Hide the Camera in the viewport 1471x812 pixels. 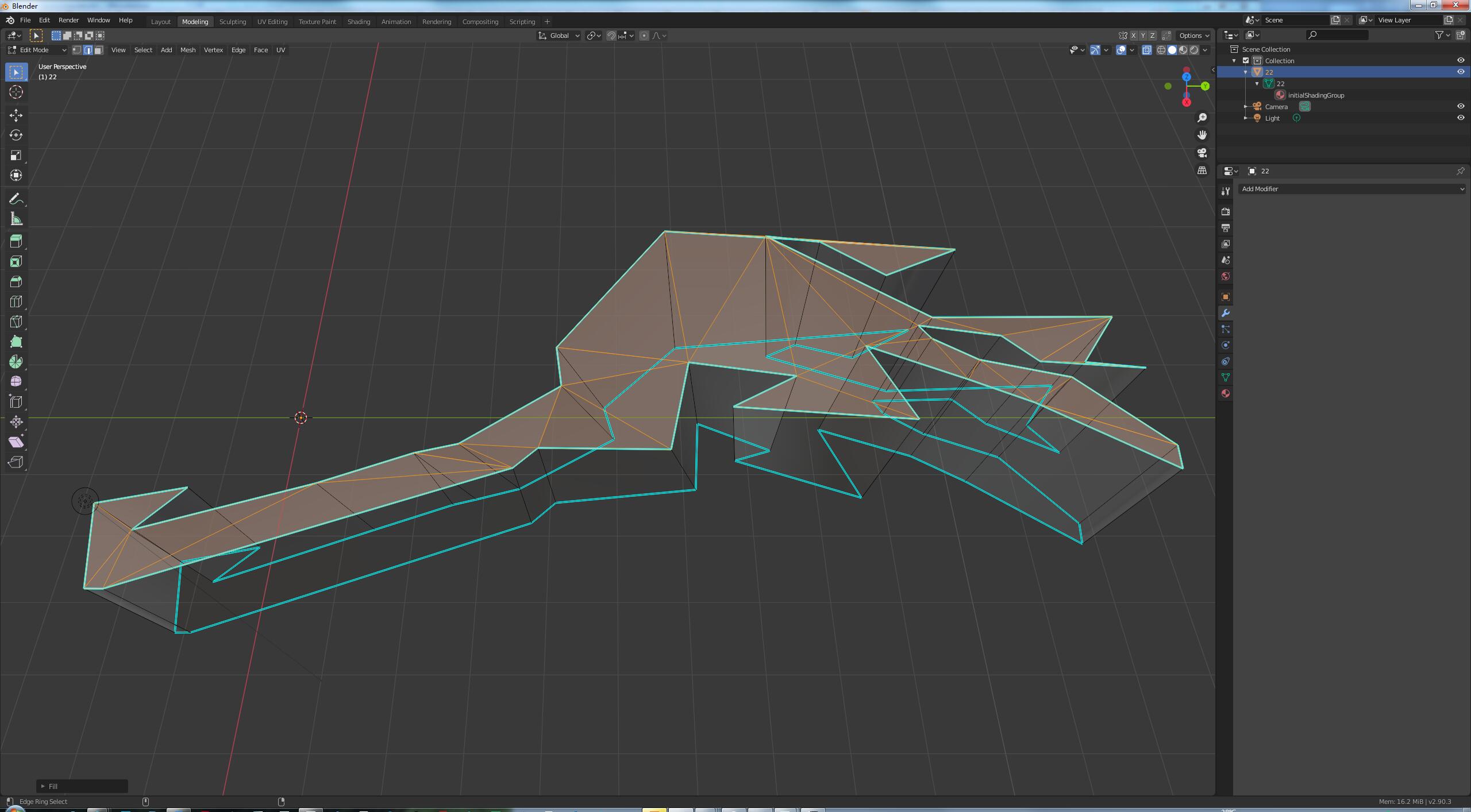pos(1460,106)
